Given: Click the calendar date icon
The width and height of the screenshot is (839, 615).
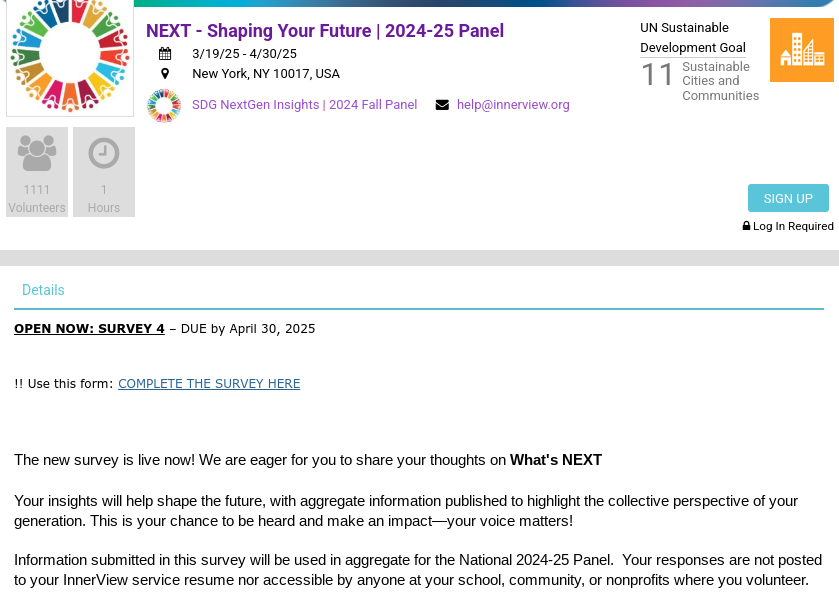Looking at the screenshot, I should click(165, 54).
